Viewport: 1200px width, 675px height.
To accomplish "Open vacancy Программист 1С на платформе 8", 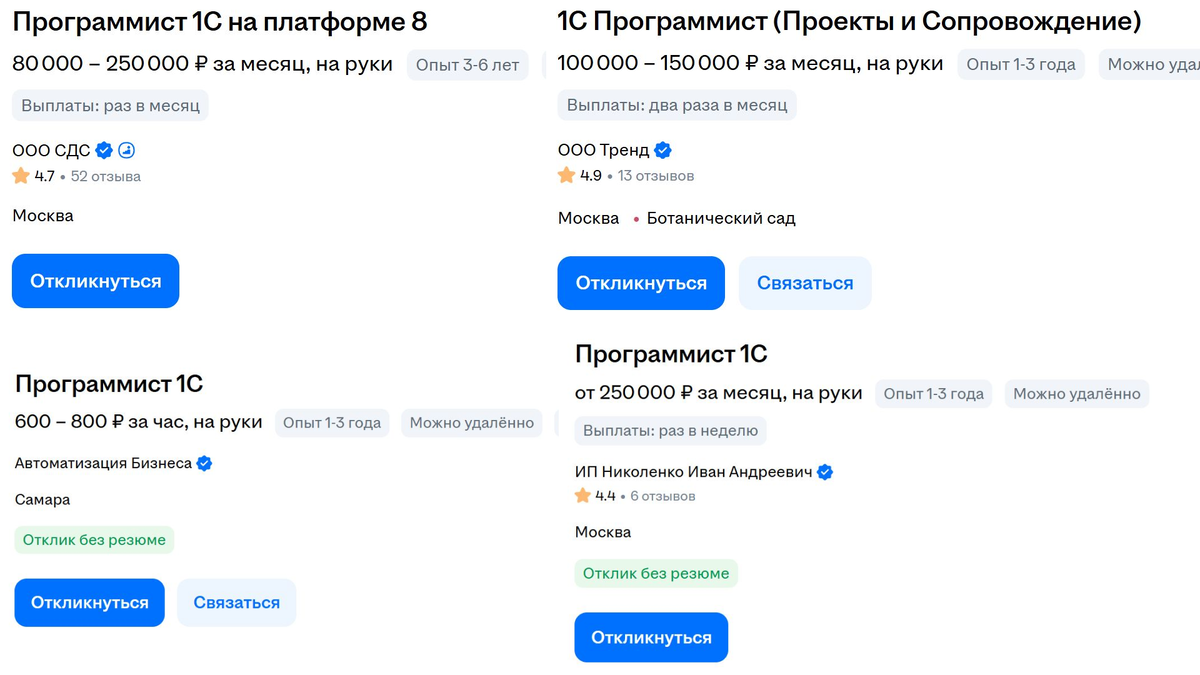I will click(x=222, y=21).
